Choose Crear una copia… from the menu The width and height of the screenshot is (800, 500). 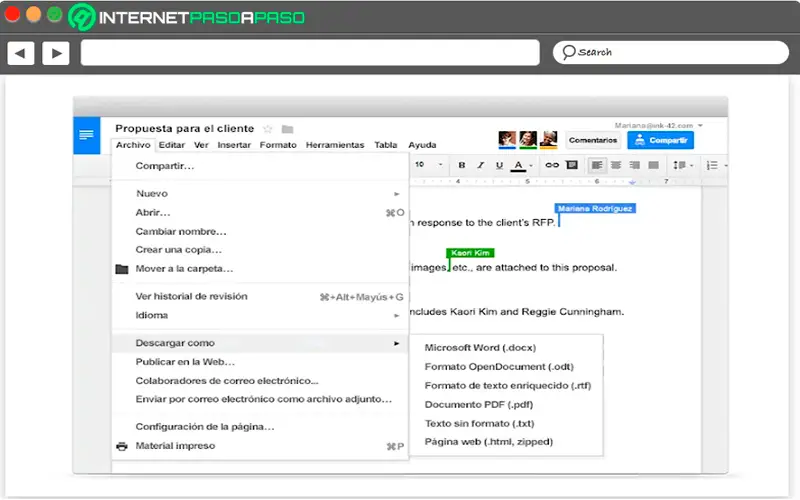tap(260, 249)
